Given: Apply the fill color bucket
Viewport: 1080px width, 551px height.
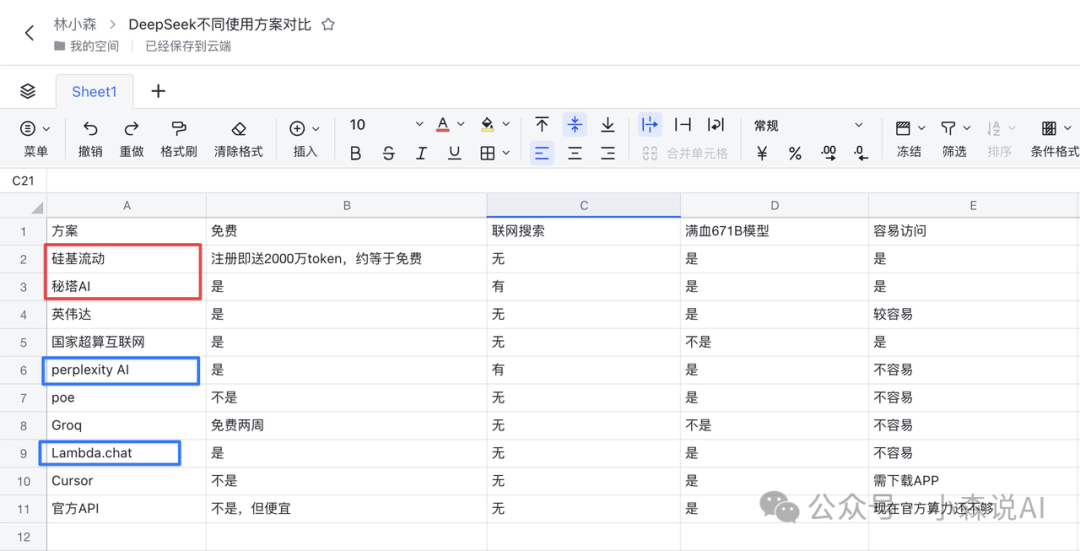Looking at the screenshot, I should pyautogui.click(x=488, y=125).
